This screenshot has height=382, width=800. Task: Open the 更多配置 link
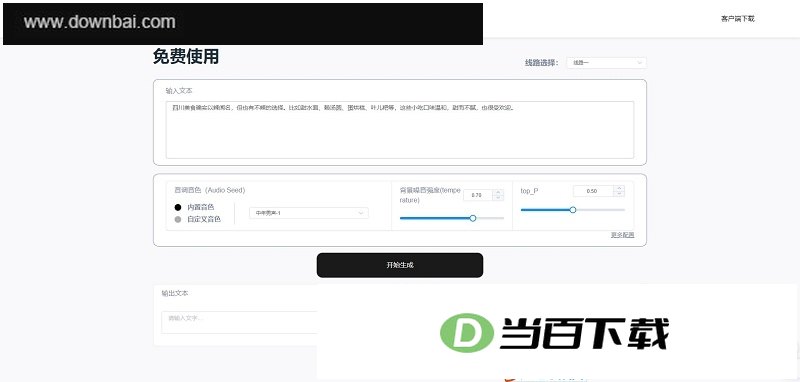point(622,235)
